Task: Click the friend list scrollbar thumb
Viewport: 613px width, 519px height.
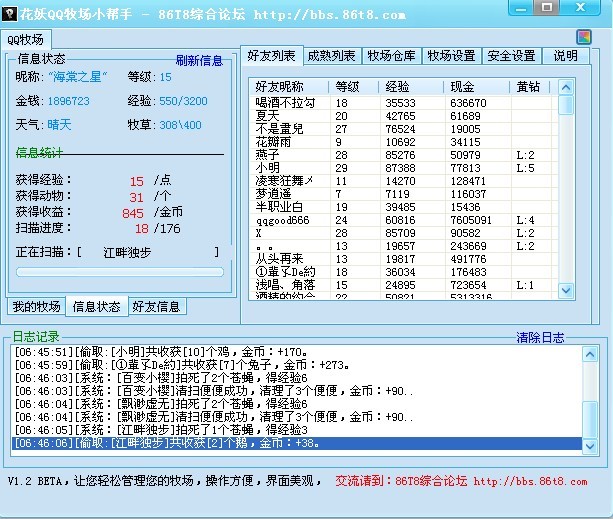Action: pyautogui.click(x=566, y=105)
